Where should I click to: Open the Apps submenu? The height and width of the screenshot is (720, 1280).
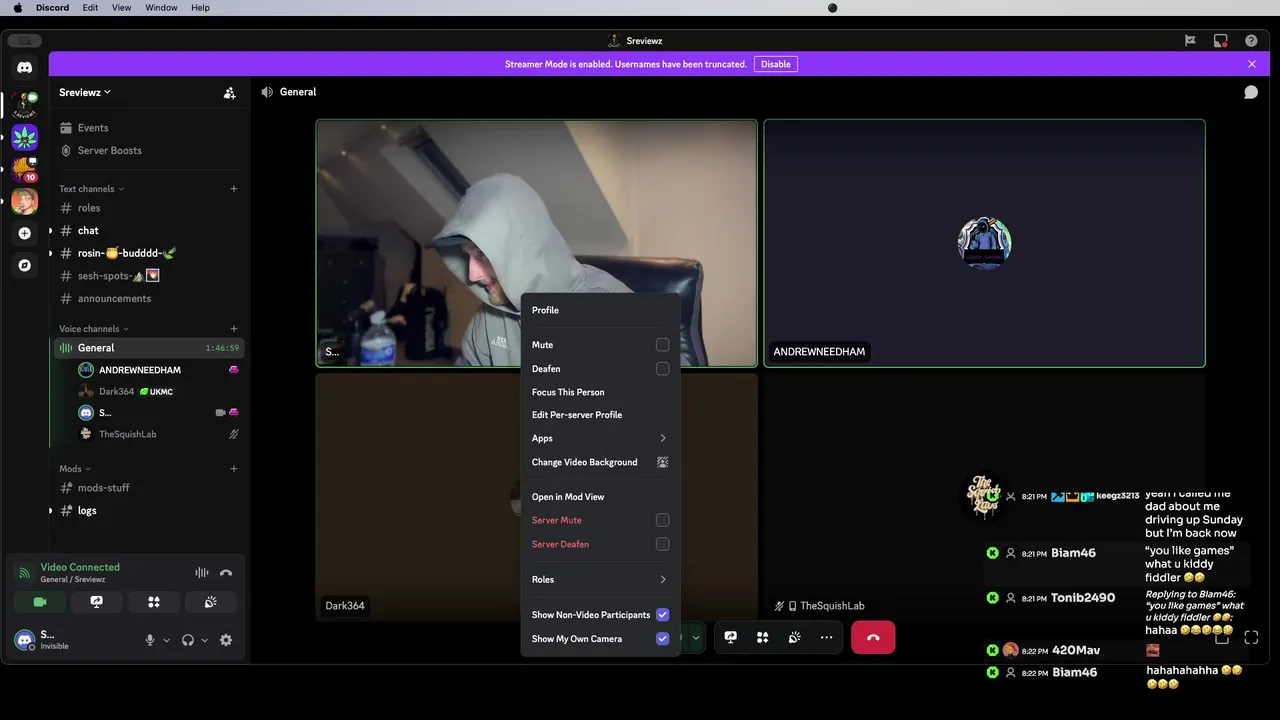600,438
